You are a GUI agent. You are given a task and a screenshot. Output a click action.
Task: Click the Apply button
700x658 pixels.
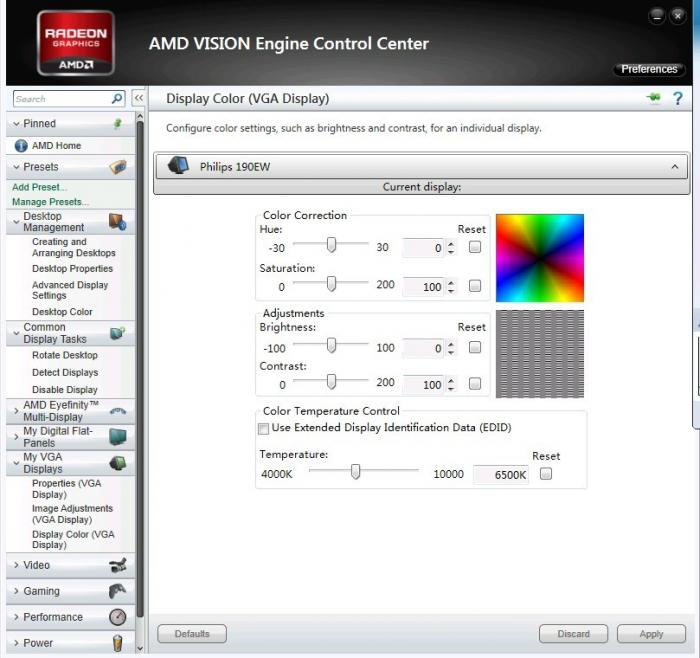651,633
